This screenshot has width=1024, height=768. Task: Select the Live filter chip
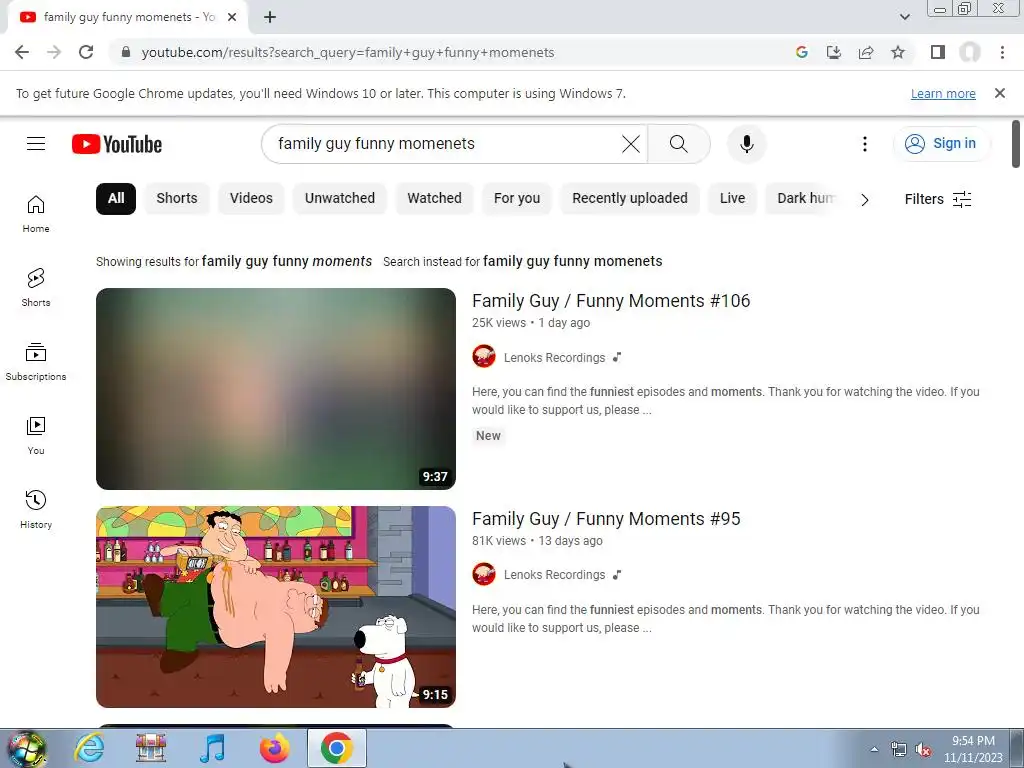click(733, 199)
